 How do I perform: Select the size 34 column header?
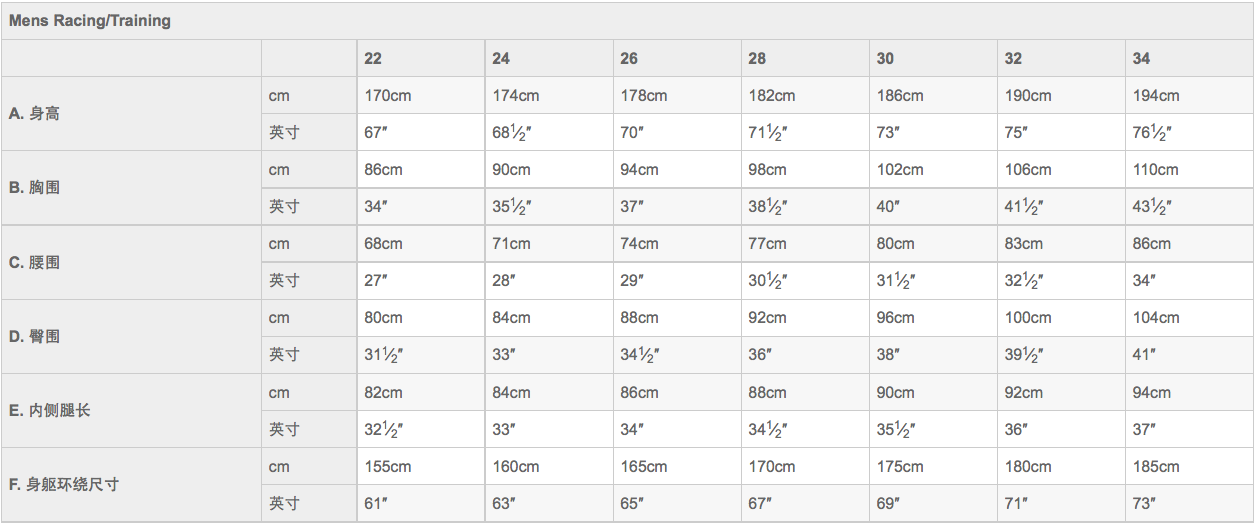coord(1141,58)
